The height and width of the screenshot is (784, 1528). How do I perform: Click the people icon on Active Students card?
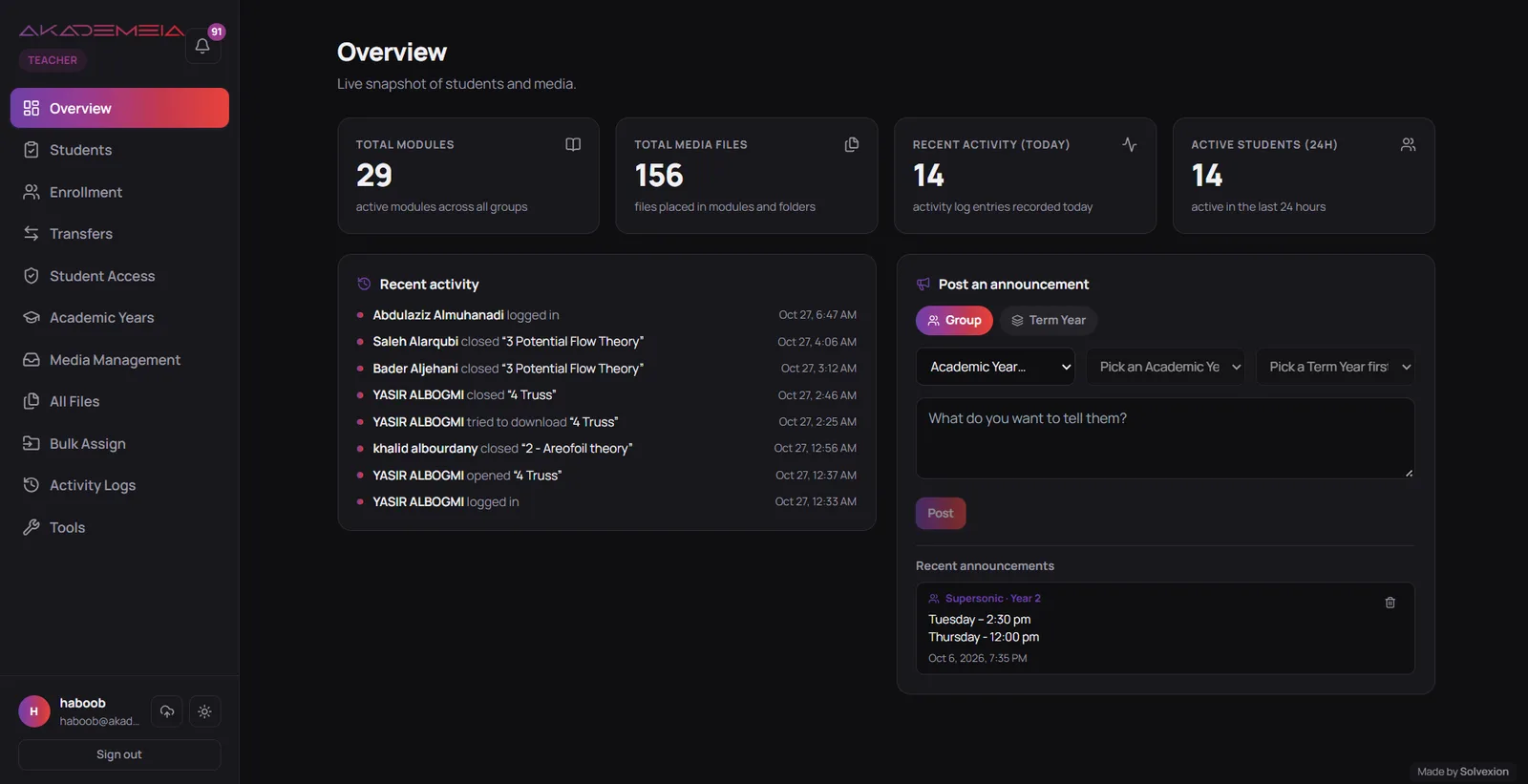point(1408,144)
